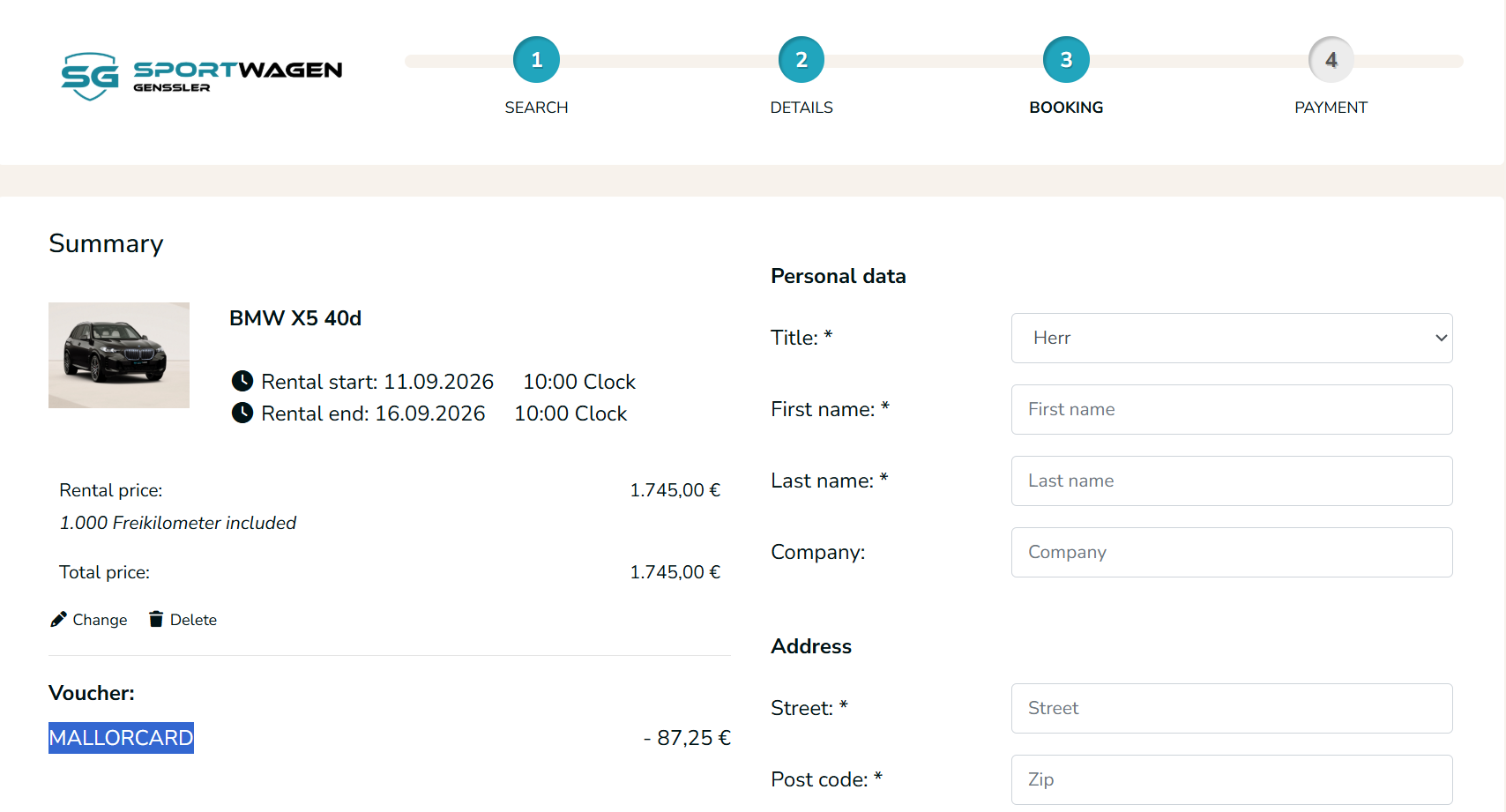Click the MALLORCARD voucher code
Viewport: 1506px width, 812px height.
tap(121, 738)
